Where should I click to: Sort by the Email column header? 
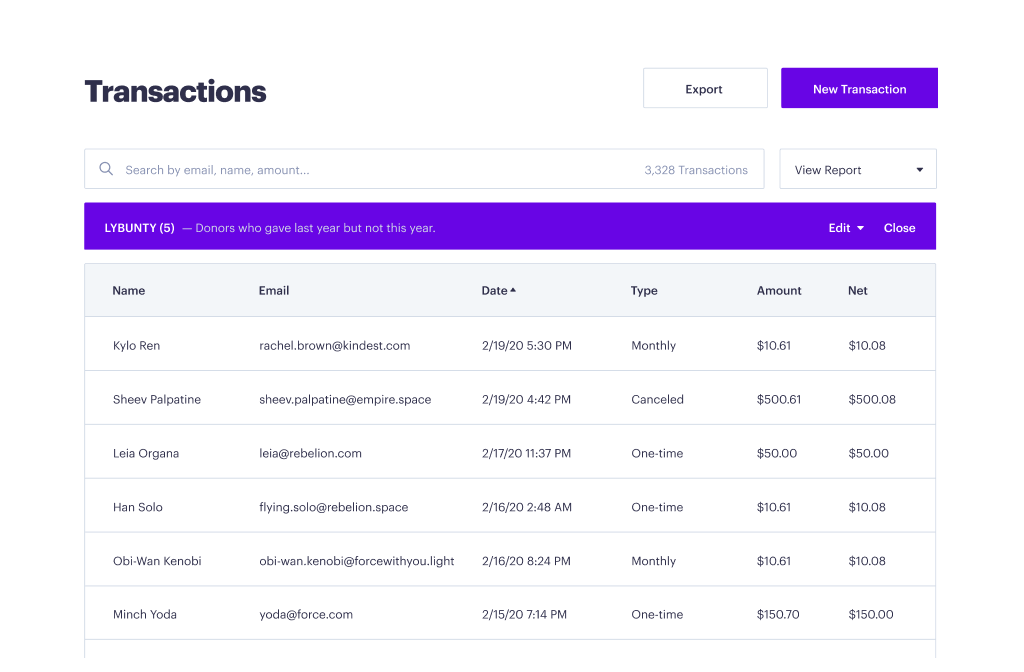pos(274,291)
